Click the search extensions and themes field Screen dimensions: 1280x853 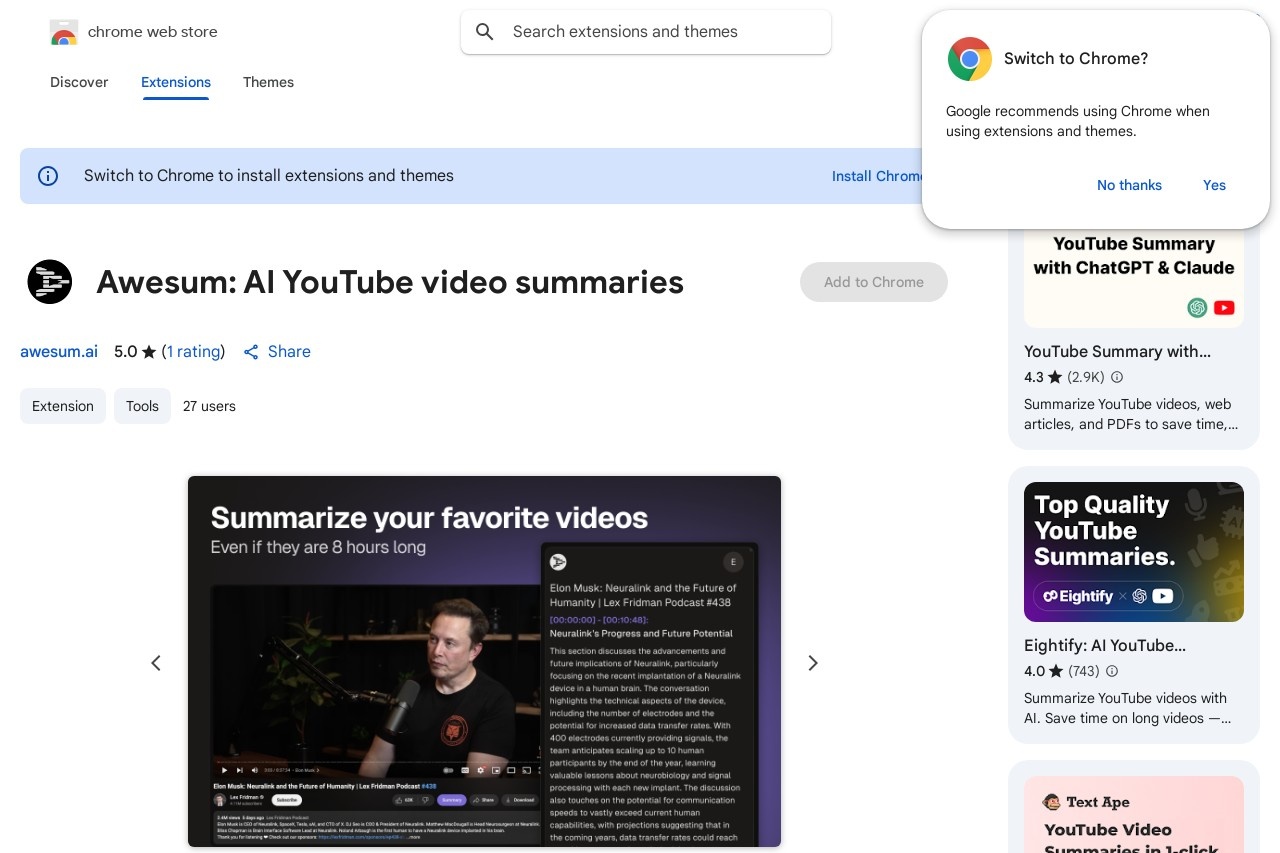tap(646, 32)
